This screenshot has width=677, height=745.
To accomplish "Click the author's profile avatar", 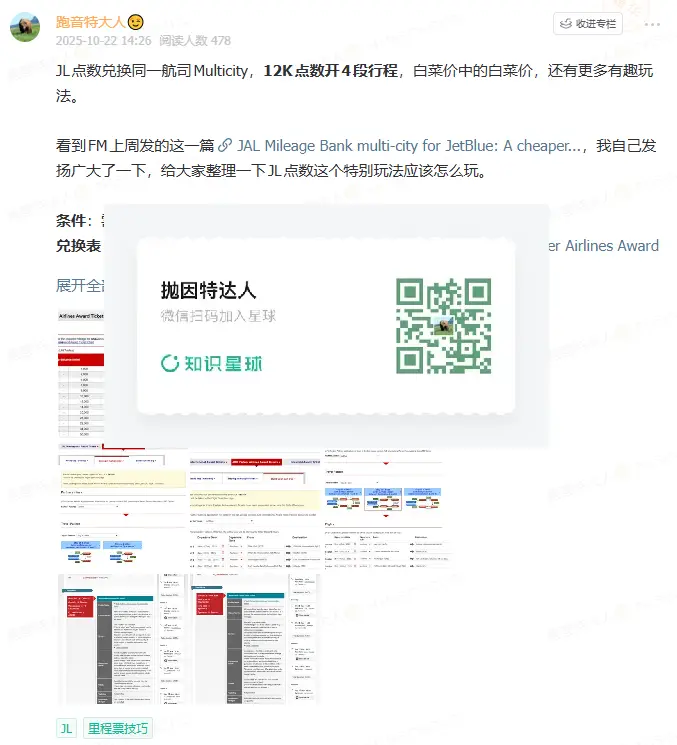I will click(x=25, y=28).
